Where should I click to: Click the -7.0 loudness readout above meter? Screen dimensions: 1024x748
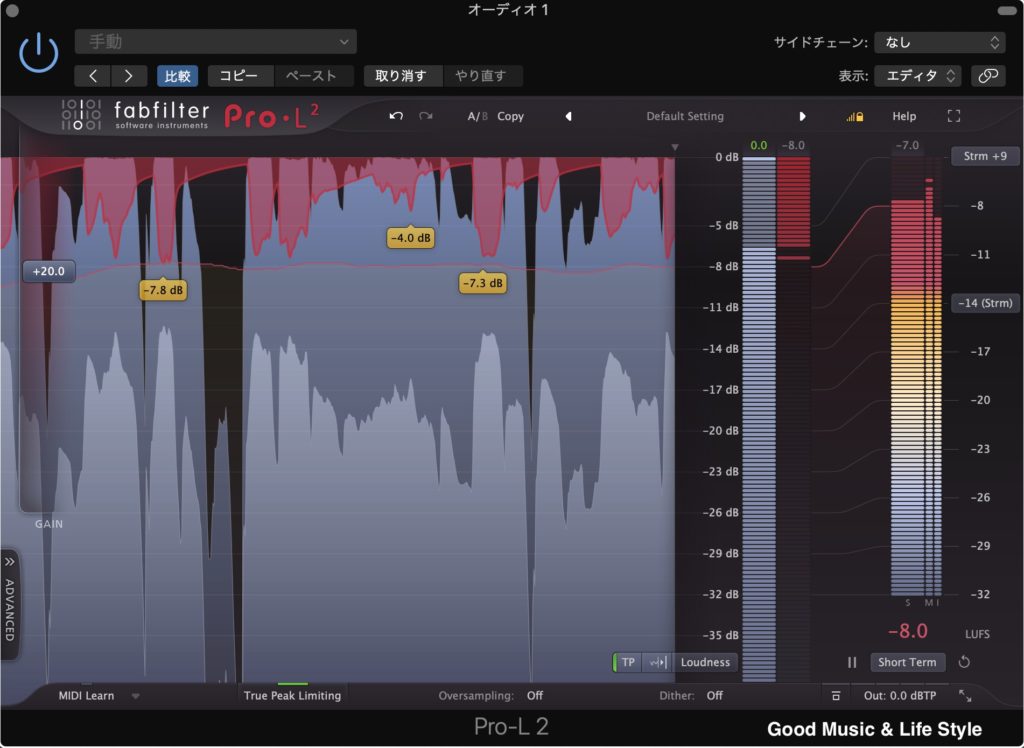pos(907,145)
